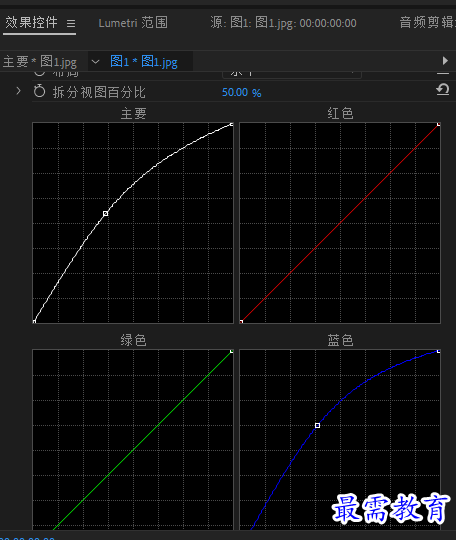Image resolution: width=456 pixels, height=540 pixels.
Task: Select the bottom-left endpoint of the 主要 curve
Action: click(34, 321)
